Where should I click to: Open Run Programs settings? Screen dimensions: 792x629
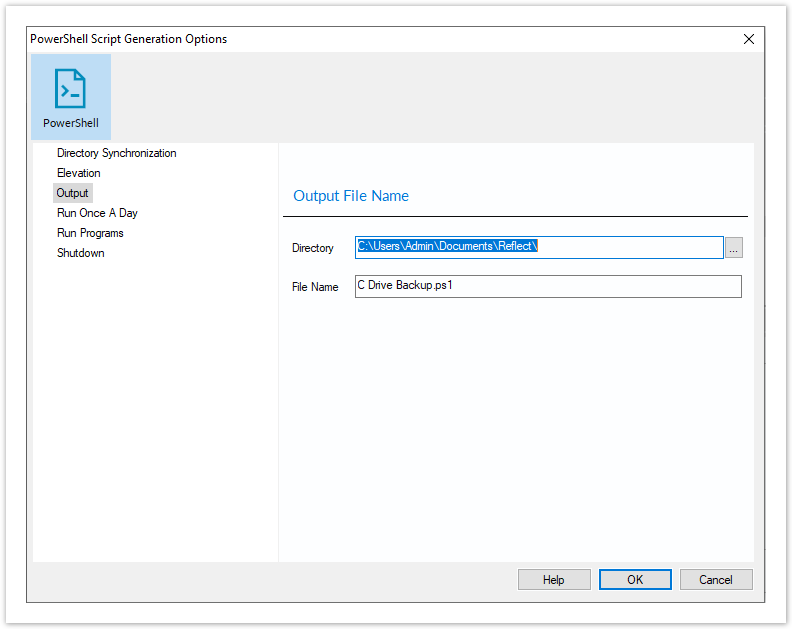point(90,233)
